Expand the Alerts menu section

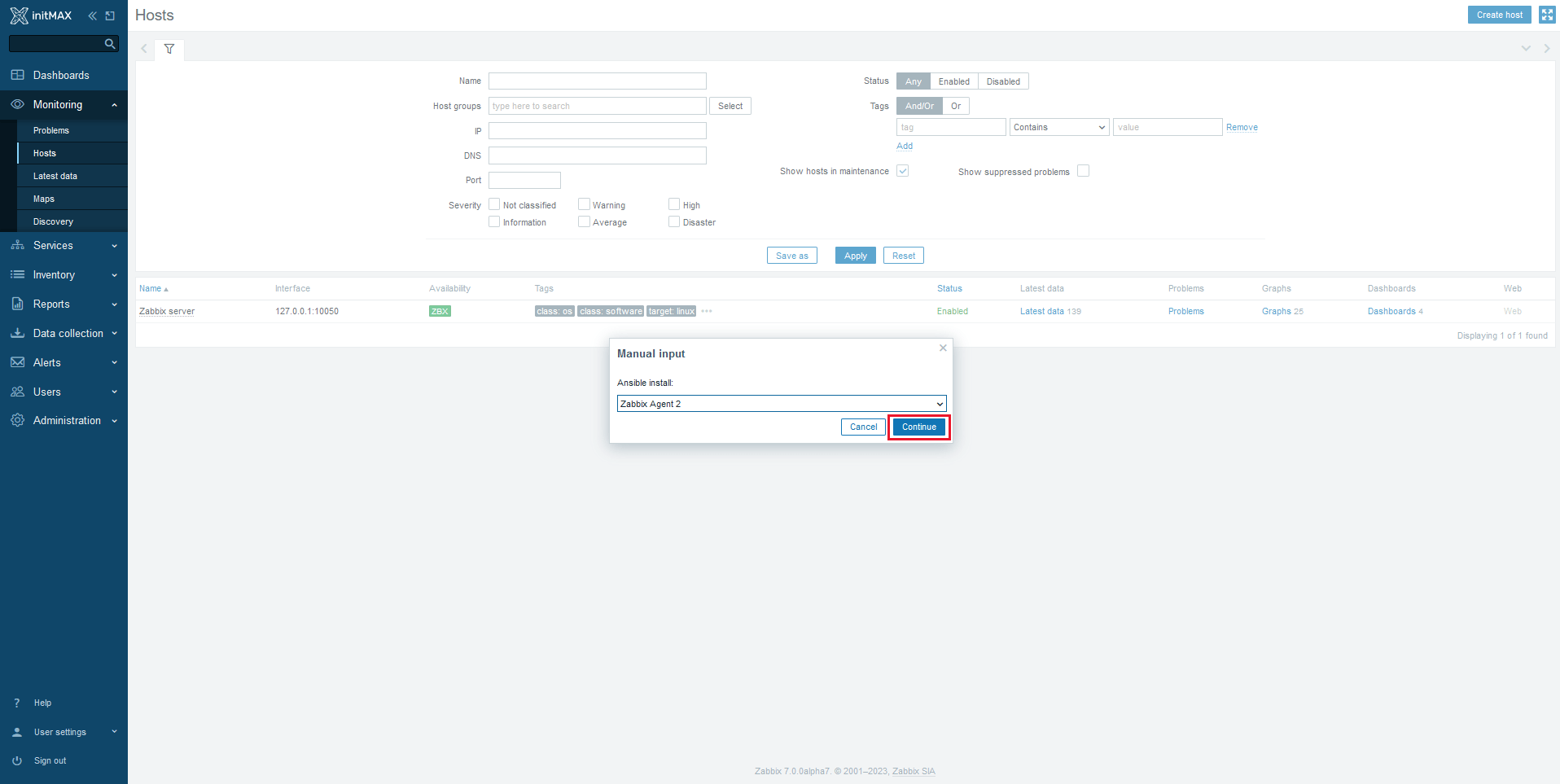click(114, 362)
